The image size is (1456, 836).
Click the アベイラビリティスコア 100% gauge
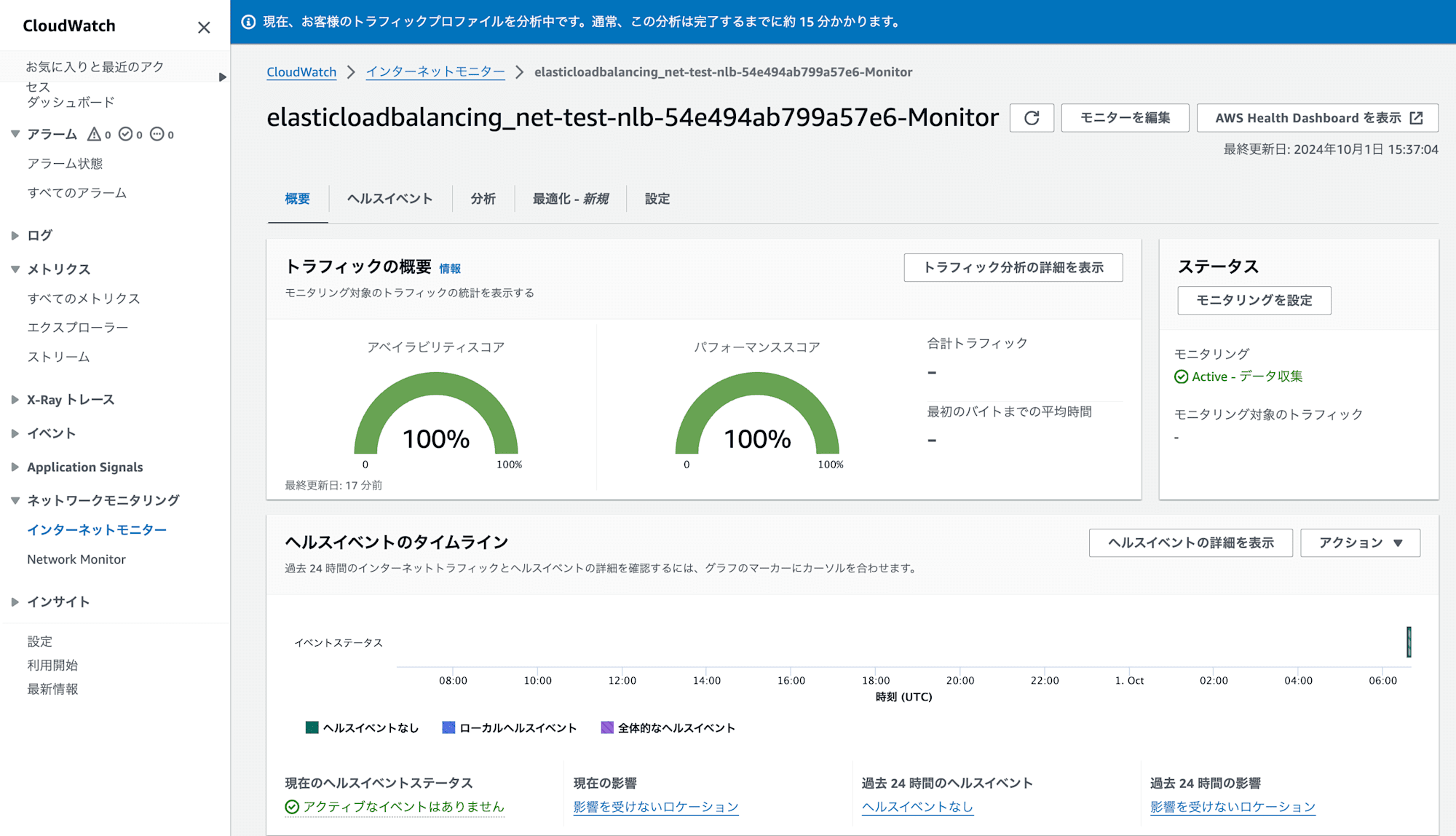click(436, 414)
